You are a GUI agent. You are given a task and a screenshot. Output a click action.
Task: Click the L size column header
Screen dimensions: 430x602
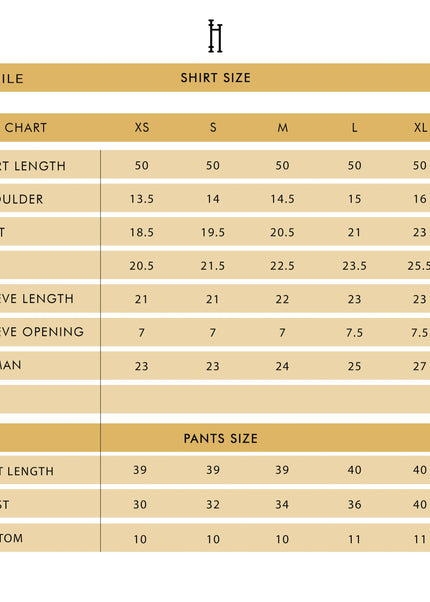[354, 127]
